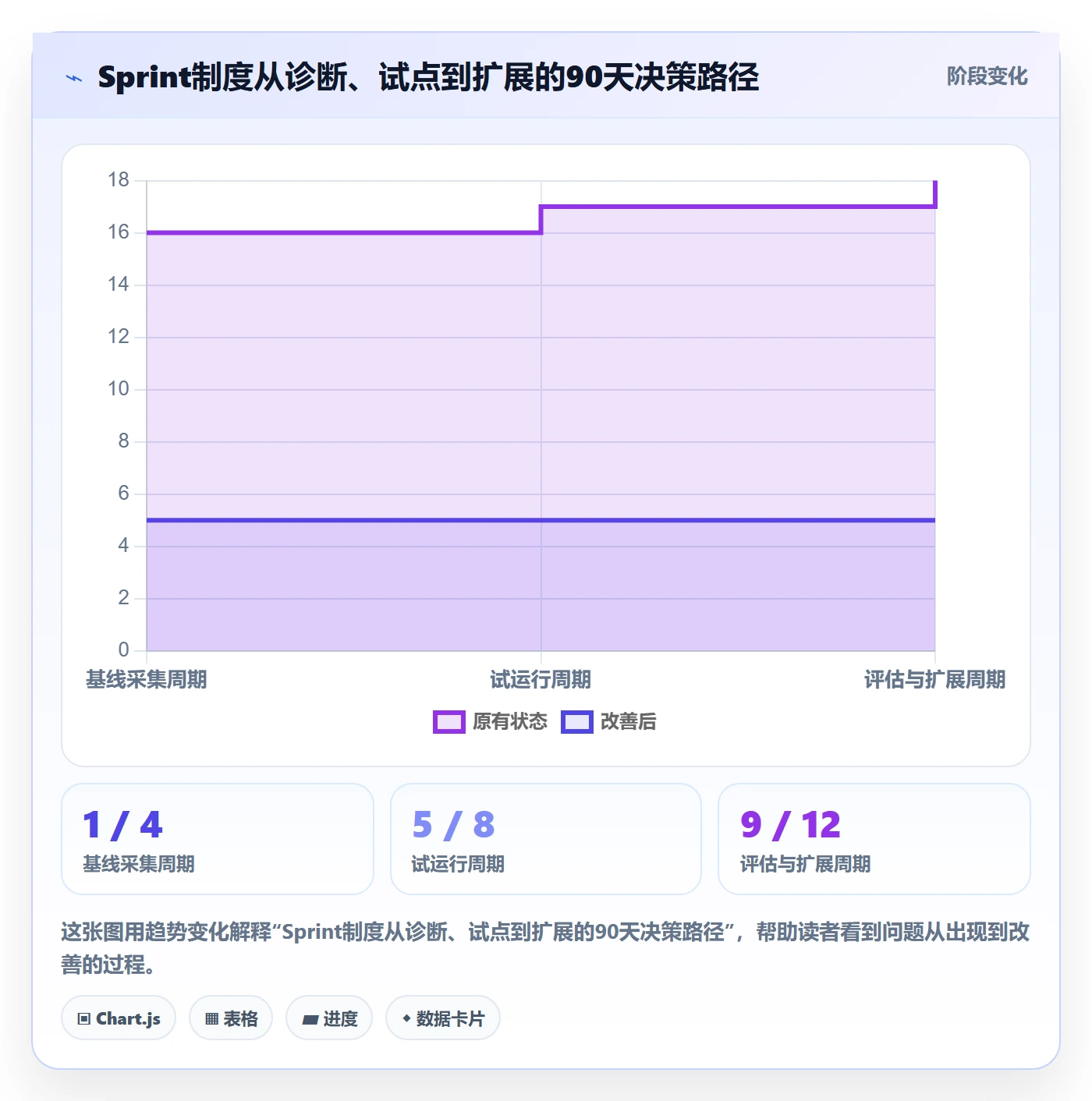Select the 表格 tag chip
The height and width of the screenshot is (1101, 1092).
[231, 1018]
